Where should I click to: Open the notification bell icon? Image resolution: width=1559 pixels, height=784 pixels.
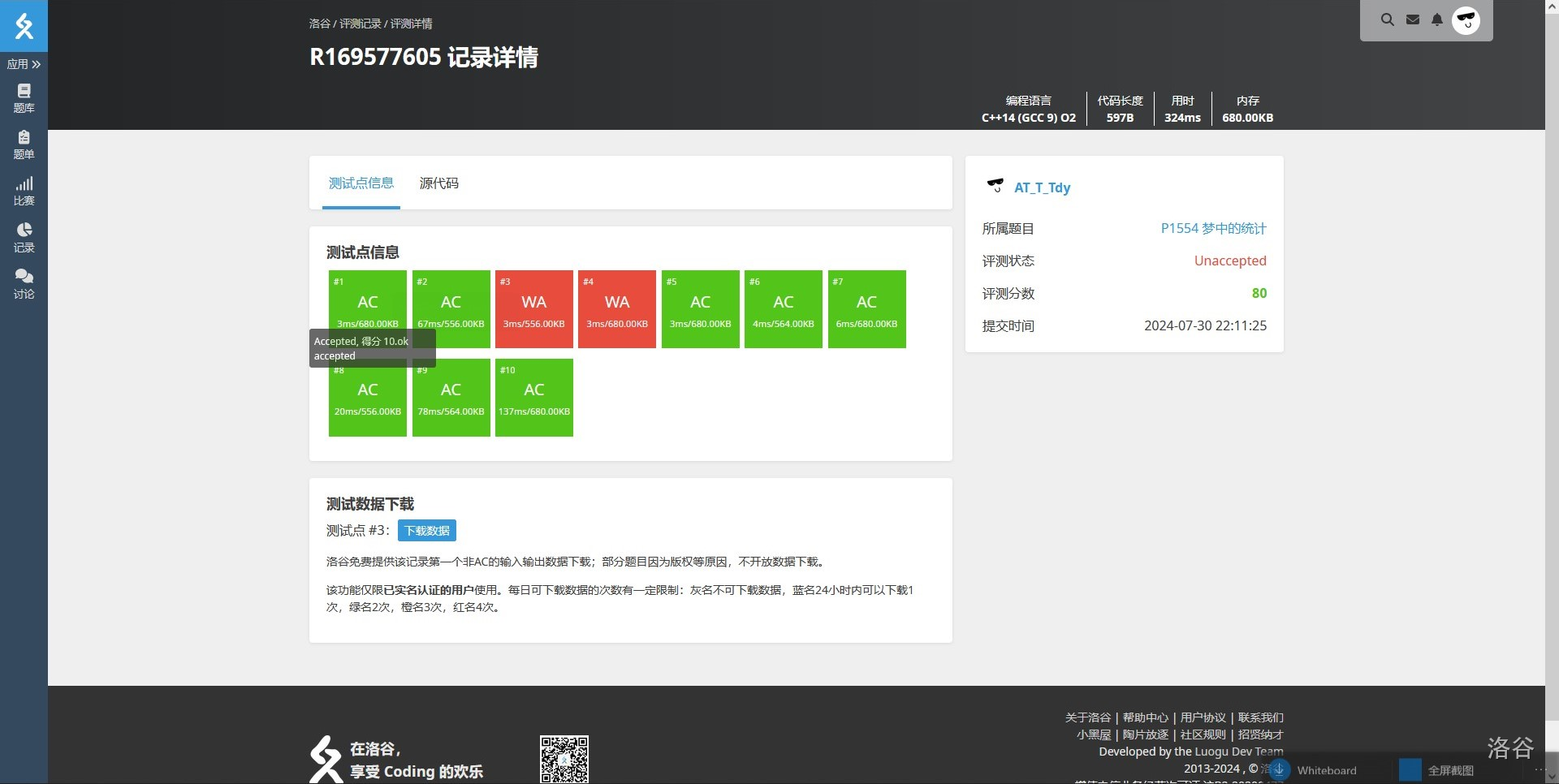(1437, 20)
